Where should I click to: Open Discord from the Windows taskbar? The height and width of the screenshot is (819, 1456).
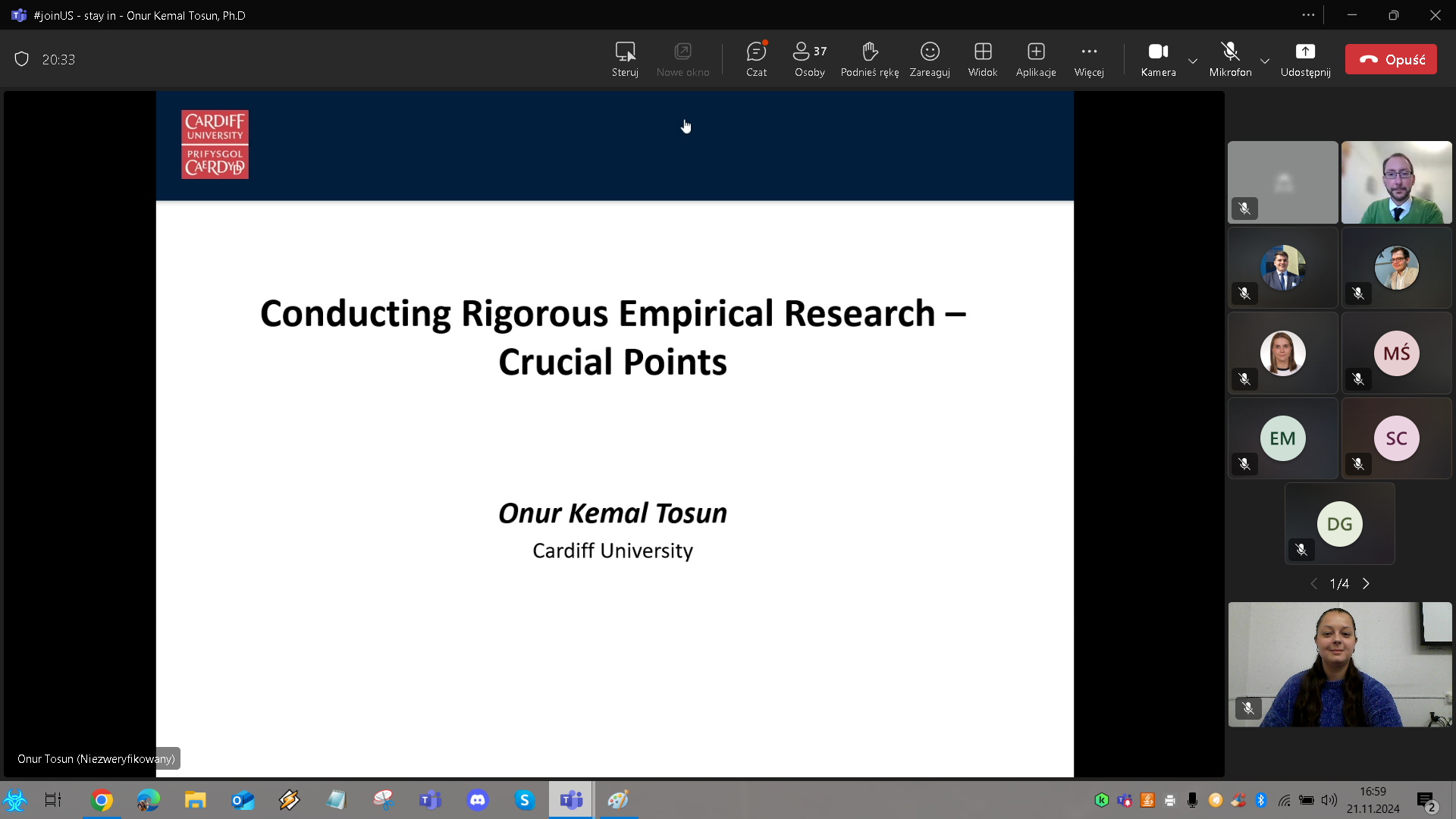coord(478,800)
